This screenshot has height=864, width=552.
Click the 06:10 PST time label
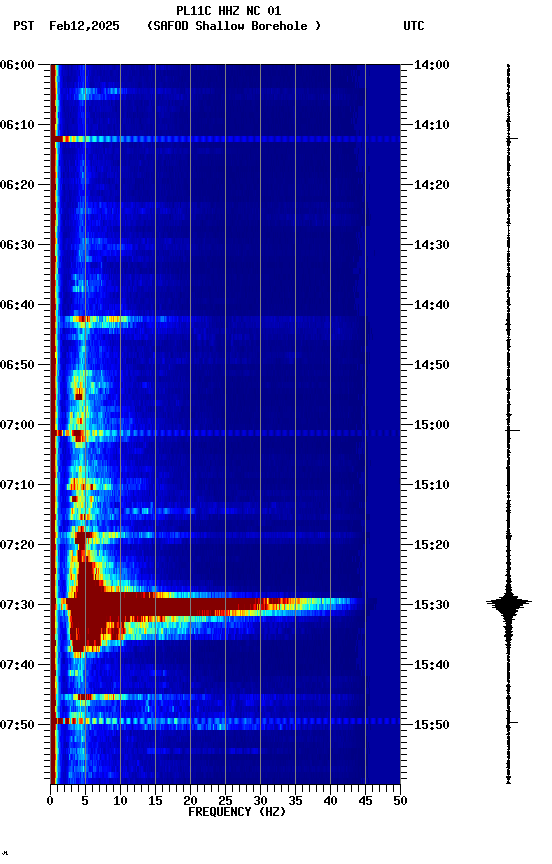click(17, 125)
